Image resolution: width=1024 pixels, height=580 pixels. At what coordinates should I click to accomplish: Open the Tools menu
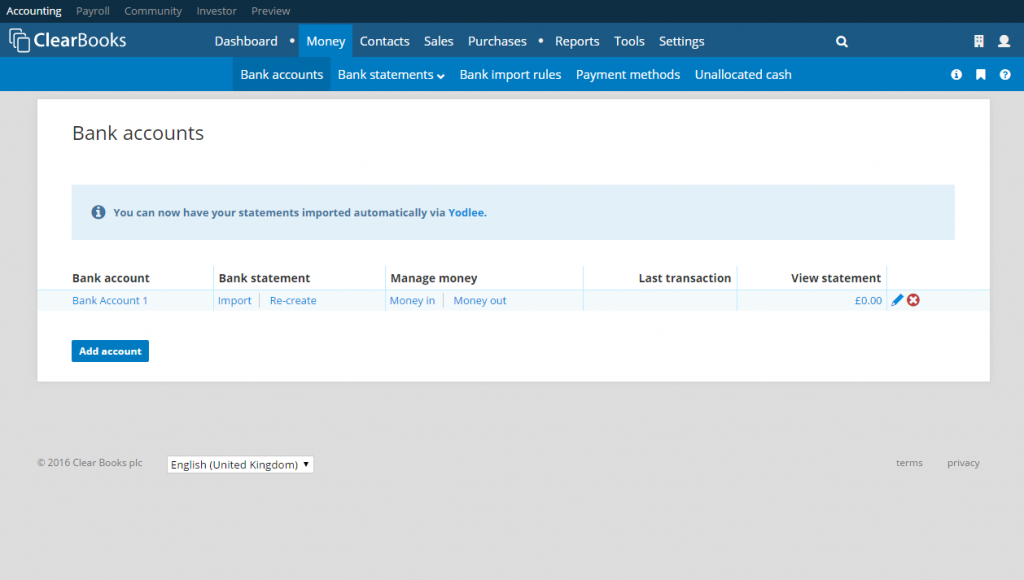(630, 41)
